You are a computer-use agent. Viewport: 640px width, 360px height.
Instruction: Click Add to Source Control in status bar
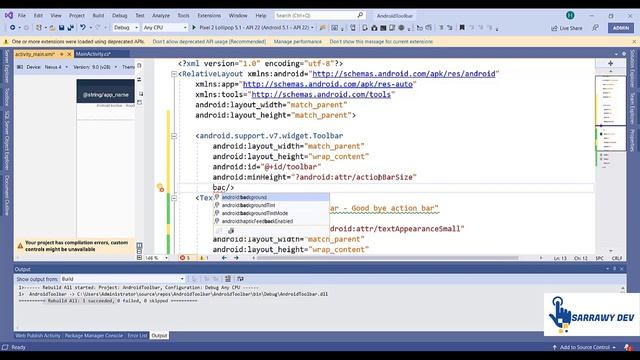584,347
